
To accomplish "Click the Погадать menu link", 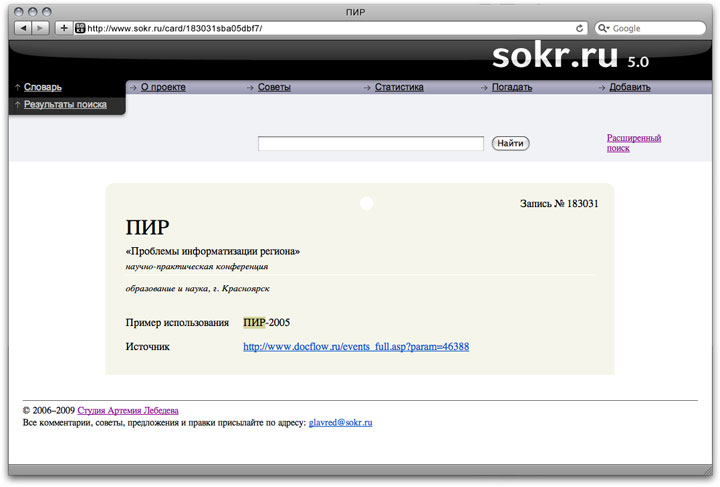I will 512,87.
